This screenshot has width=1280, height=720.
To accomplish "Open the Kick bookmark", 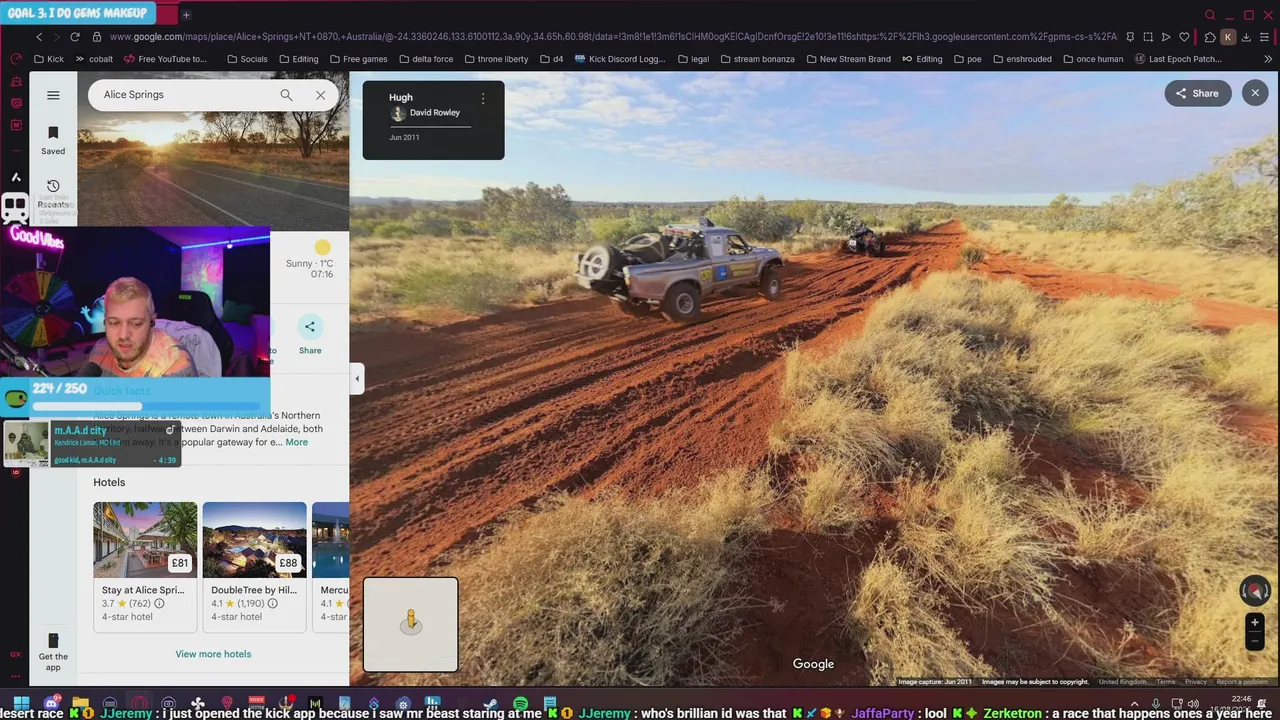I will [x=48, y=59].
